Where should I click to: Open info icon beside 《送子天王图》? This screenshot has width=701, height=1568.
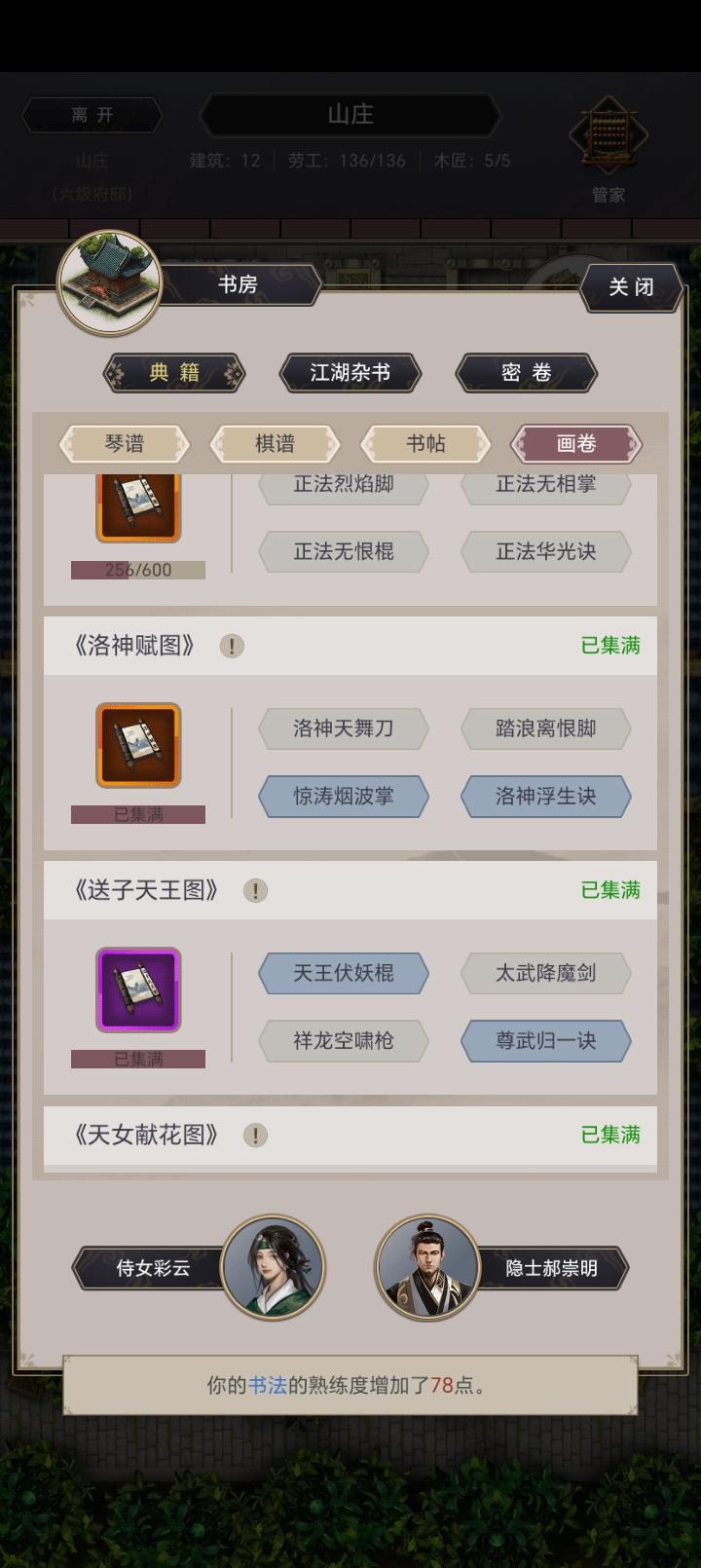click(255, 890)
